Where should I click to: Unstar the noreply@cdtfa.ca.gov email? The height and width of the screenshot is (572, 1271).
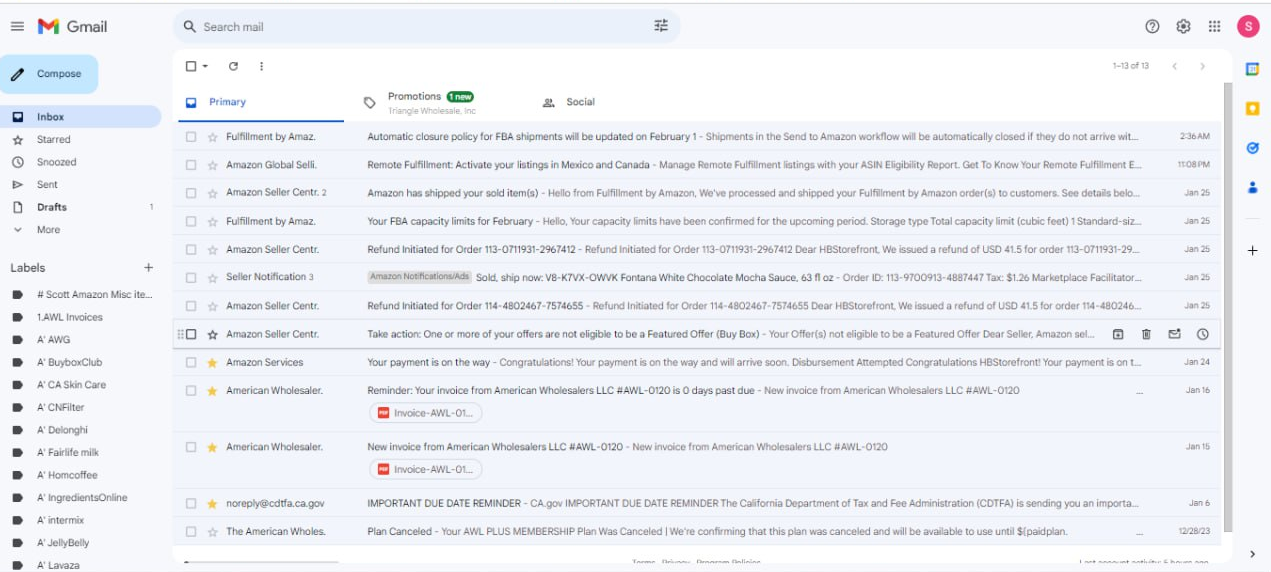(x=212, y=504)
